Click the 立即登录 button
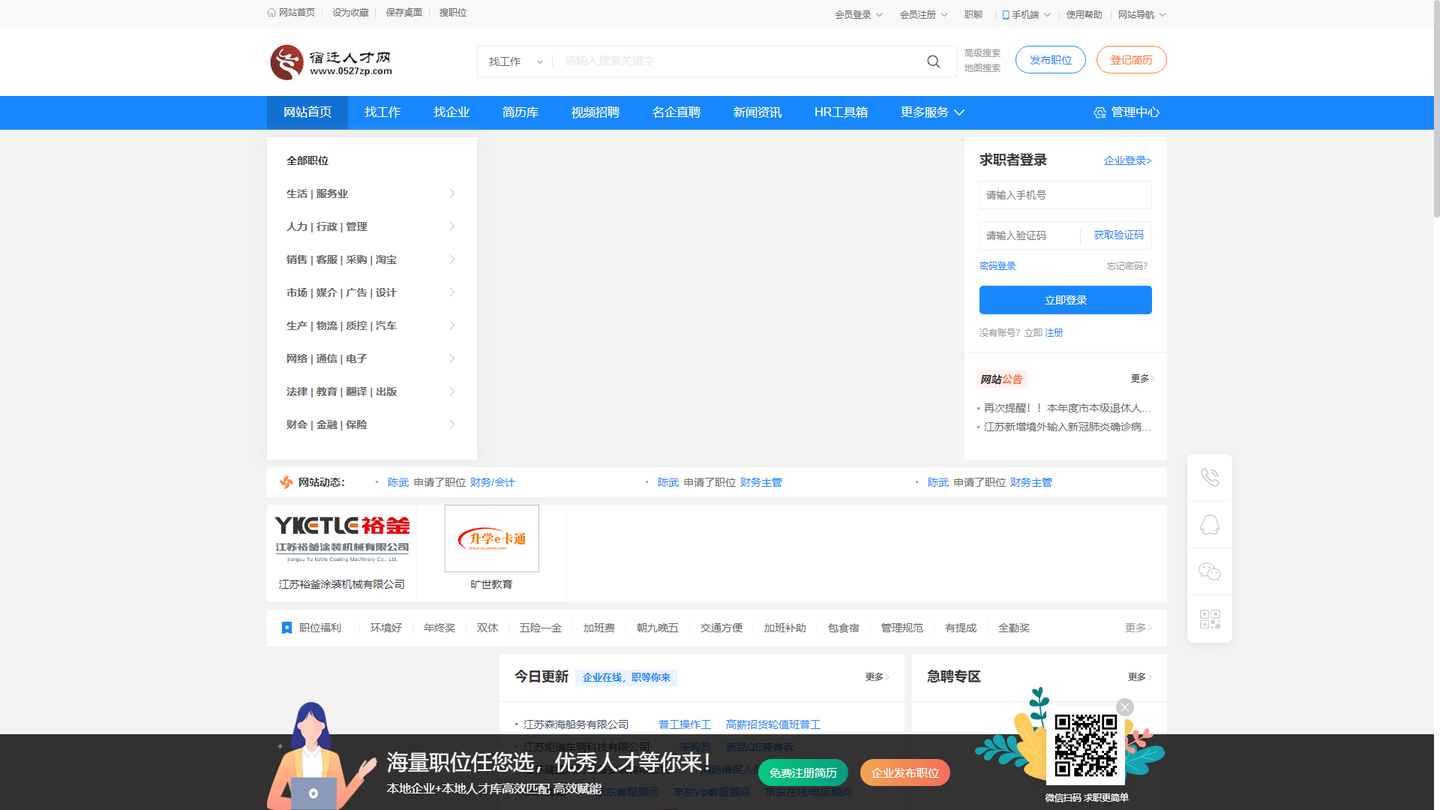Image resolution: width=1440 pixels, height=810 pixels. click(x=1065, y=300)
